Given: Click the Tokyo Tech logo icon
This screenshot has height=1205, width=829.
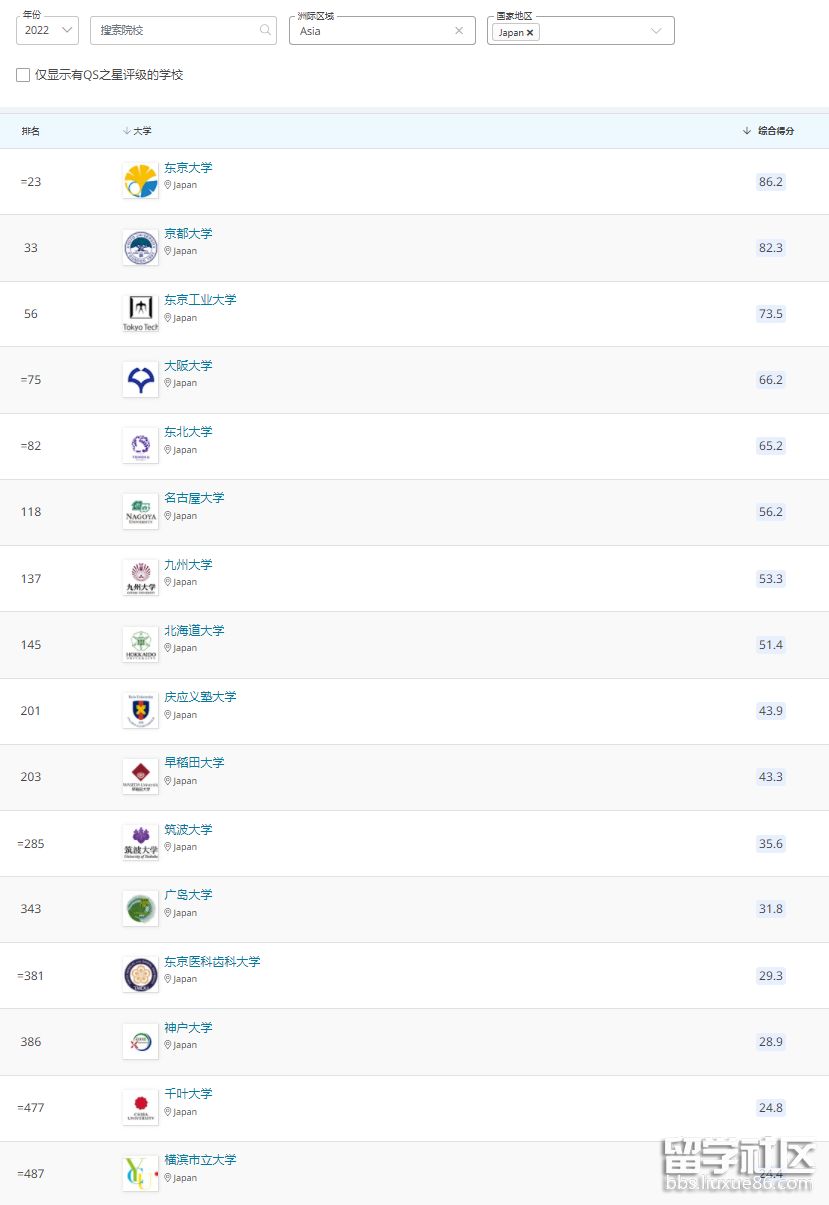Looking at the screenshot, I should pyautogui.click(x=140, y=313).
